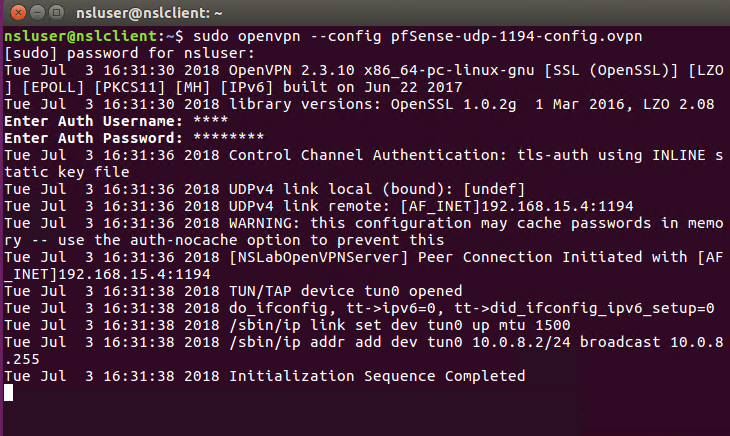Click the [sudo] password for nsluser line
This screenshot has height=436, width=730.
[129, 53]
